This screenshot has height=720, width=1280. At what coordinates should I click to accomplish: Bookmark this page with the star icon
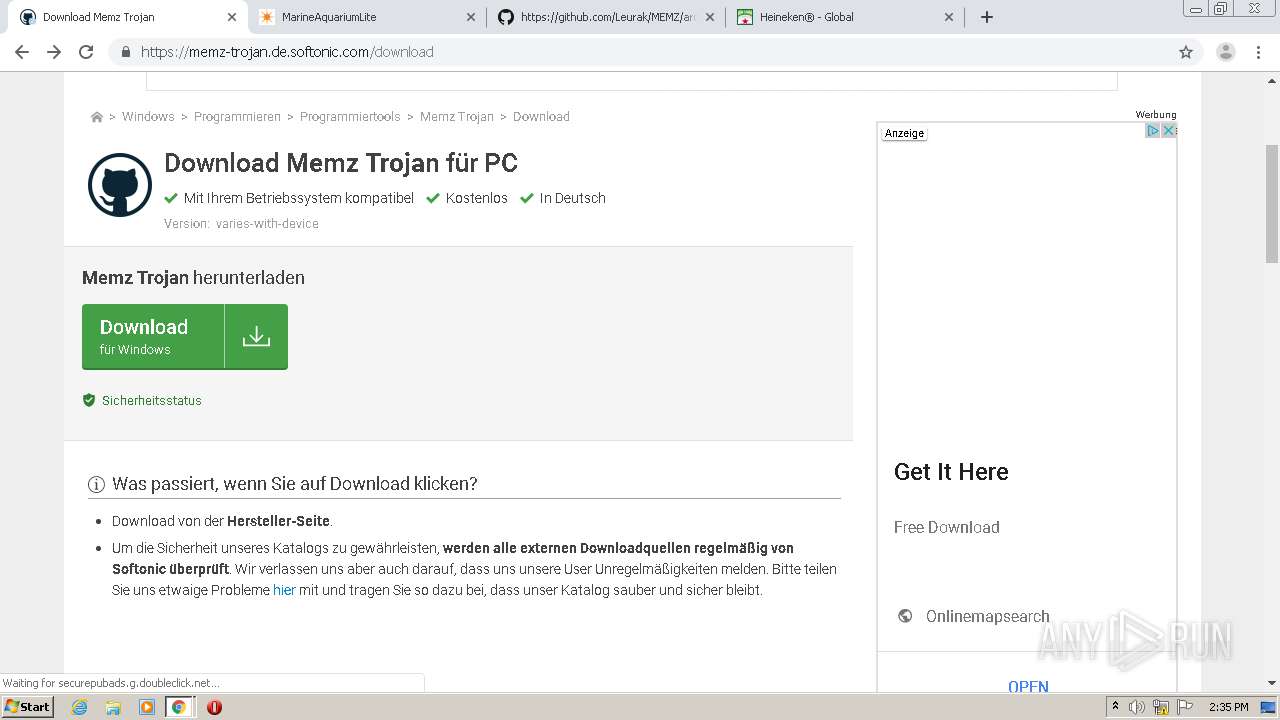click(x=1186, y=52)
